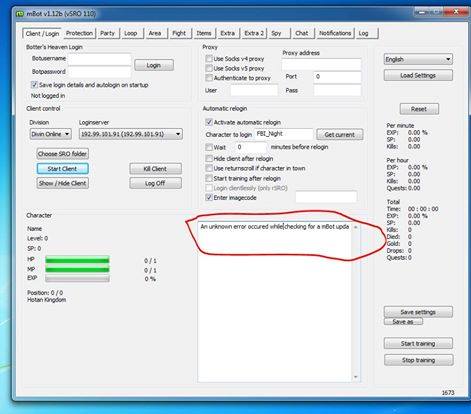The height and width of the screenshot is (414, 471).
Task: Enable Hide client after relogin
Action: [x=209, y=158]
